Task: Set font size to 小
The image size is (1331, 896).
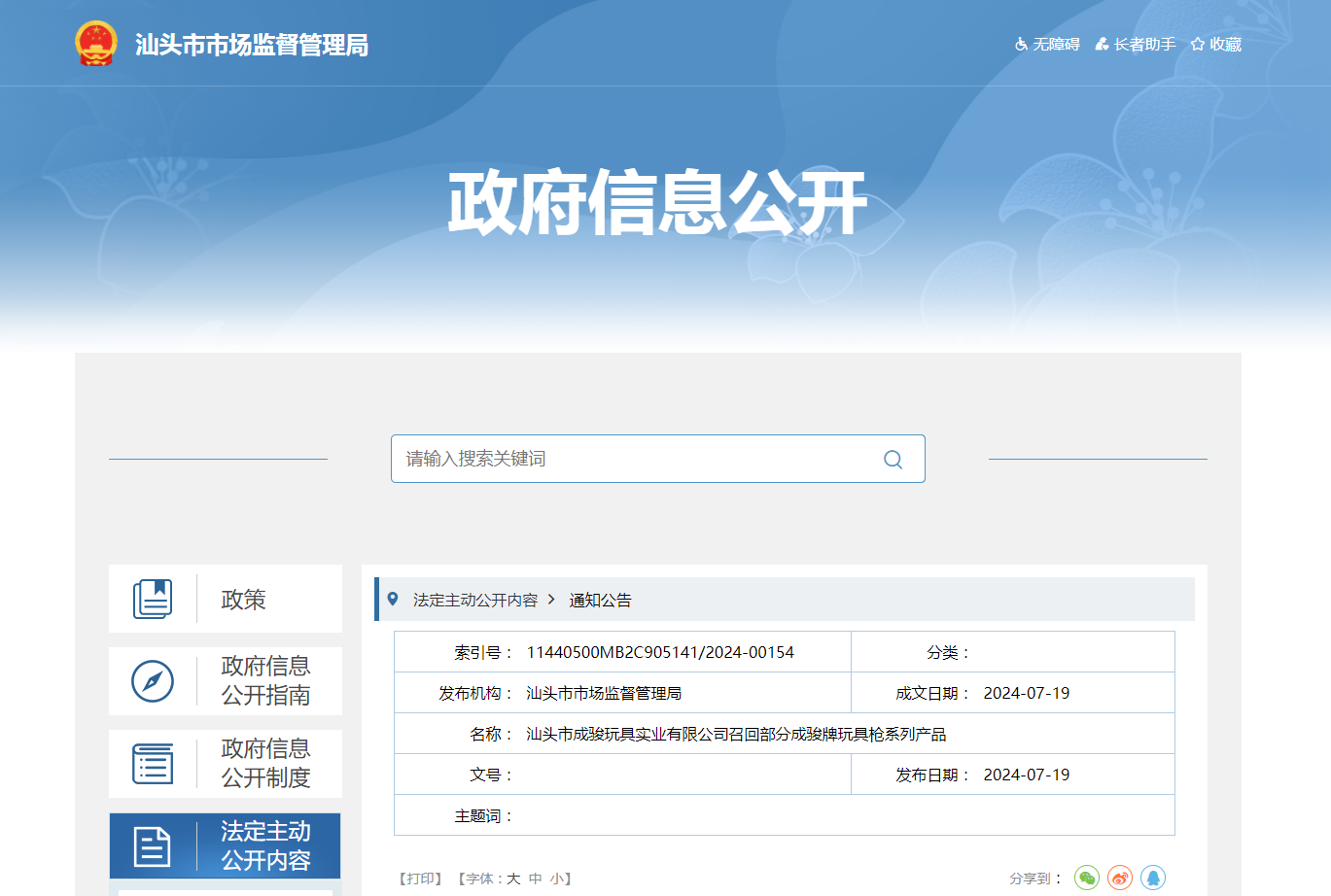Action: point(556,879)
